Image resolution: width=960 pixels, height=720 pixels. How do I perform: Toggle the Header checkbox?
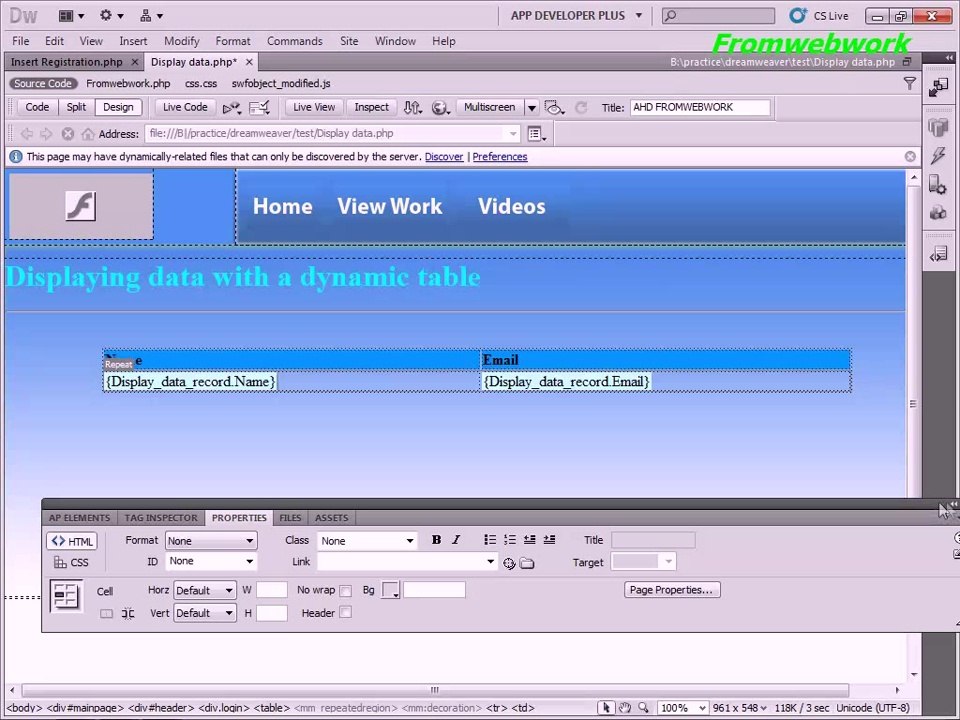(345, 613)
